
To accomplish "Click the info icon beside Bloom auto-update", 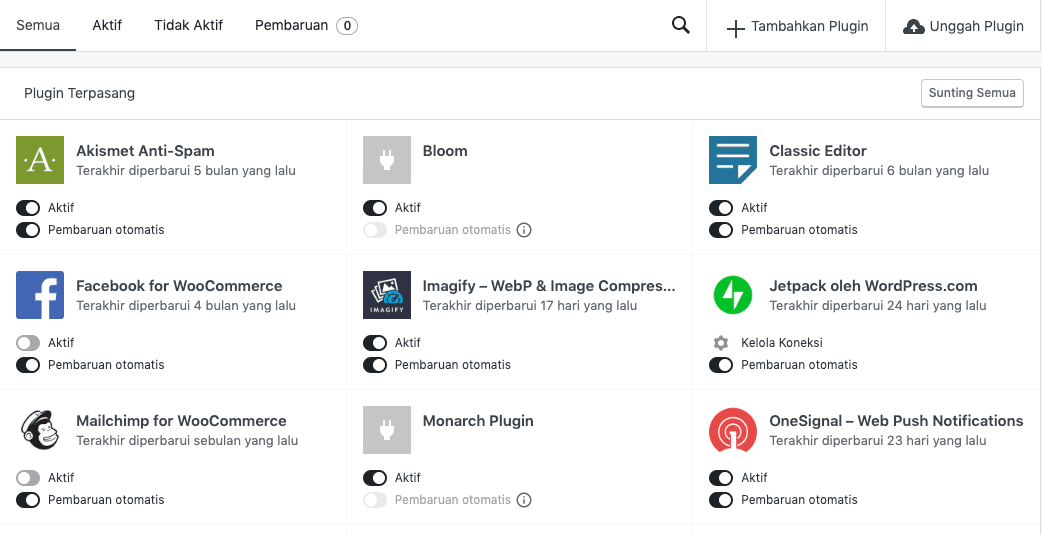I will [524, 230].
